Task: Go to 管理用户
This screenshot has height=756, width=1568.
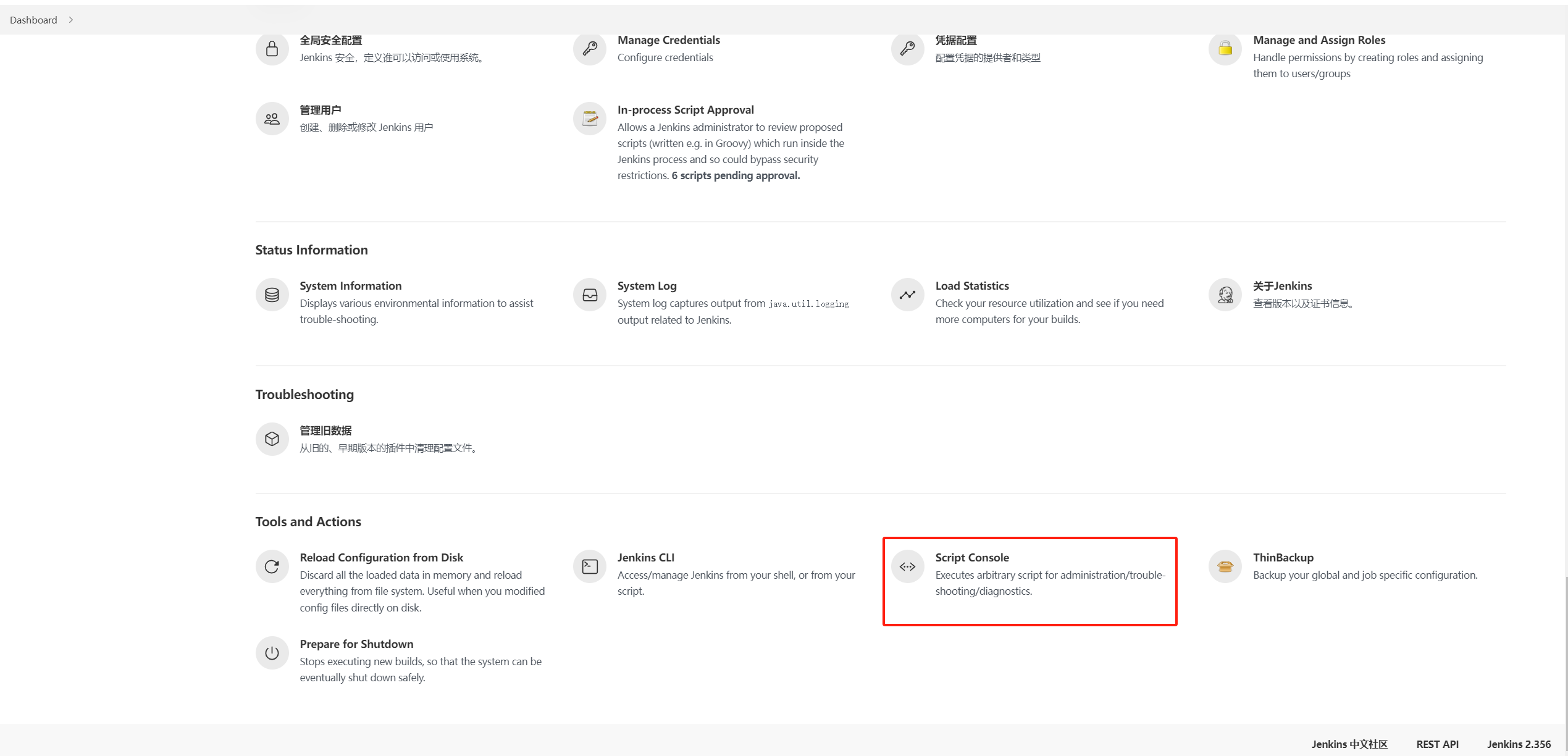Action: coord(321,110)
